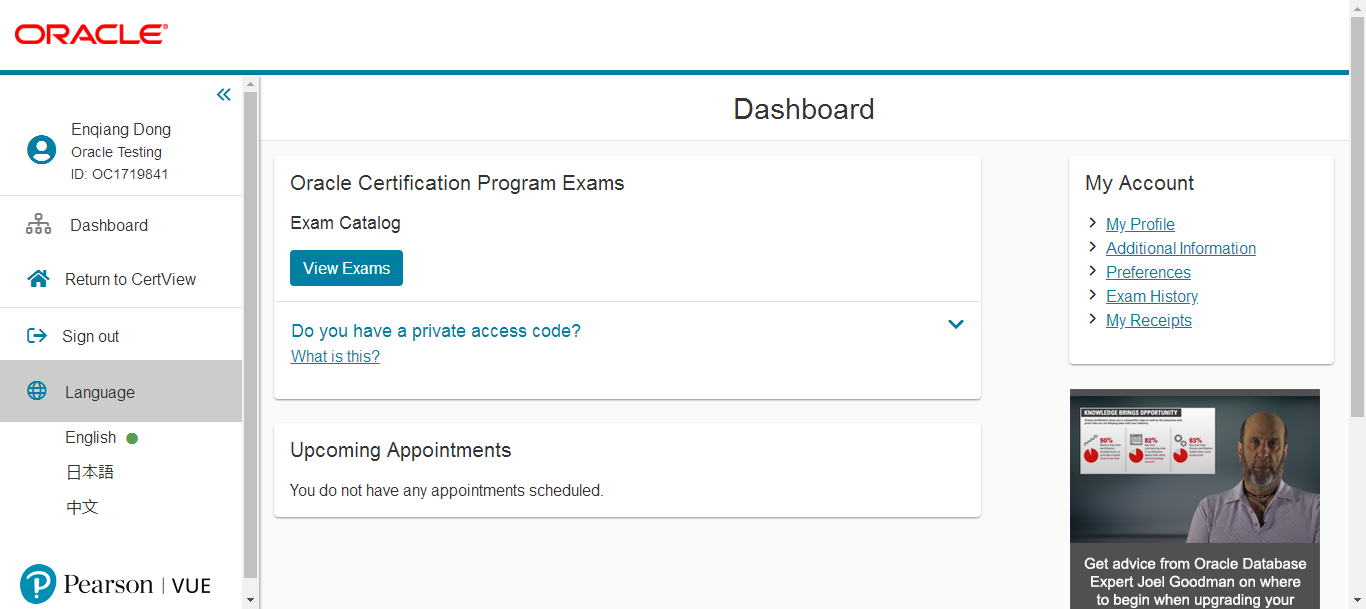
Task: Switch language to 中文
Action: pos(82,507)
